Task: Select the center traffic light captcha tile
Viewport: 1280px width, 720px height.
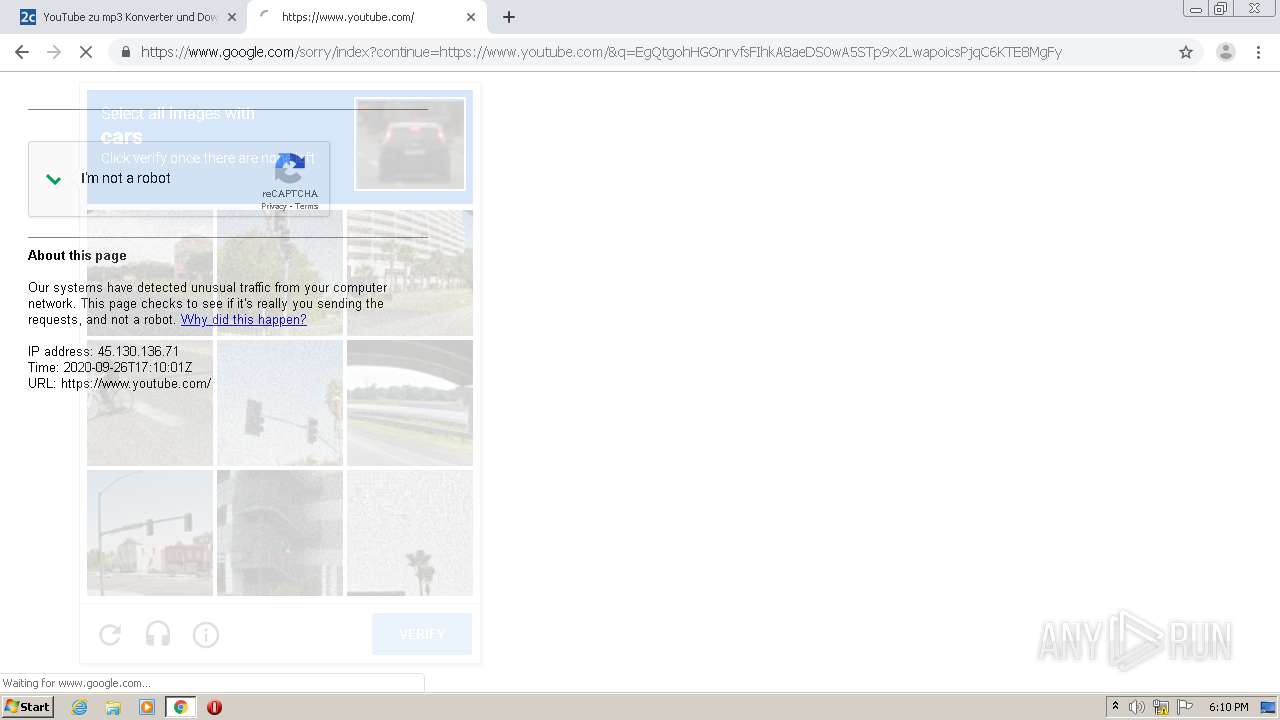Action: [280, 403]
